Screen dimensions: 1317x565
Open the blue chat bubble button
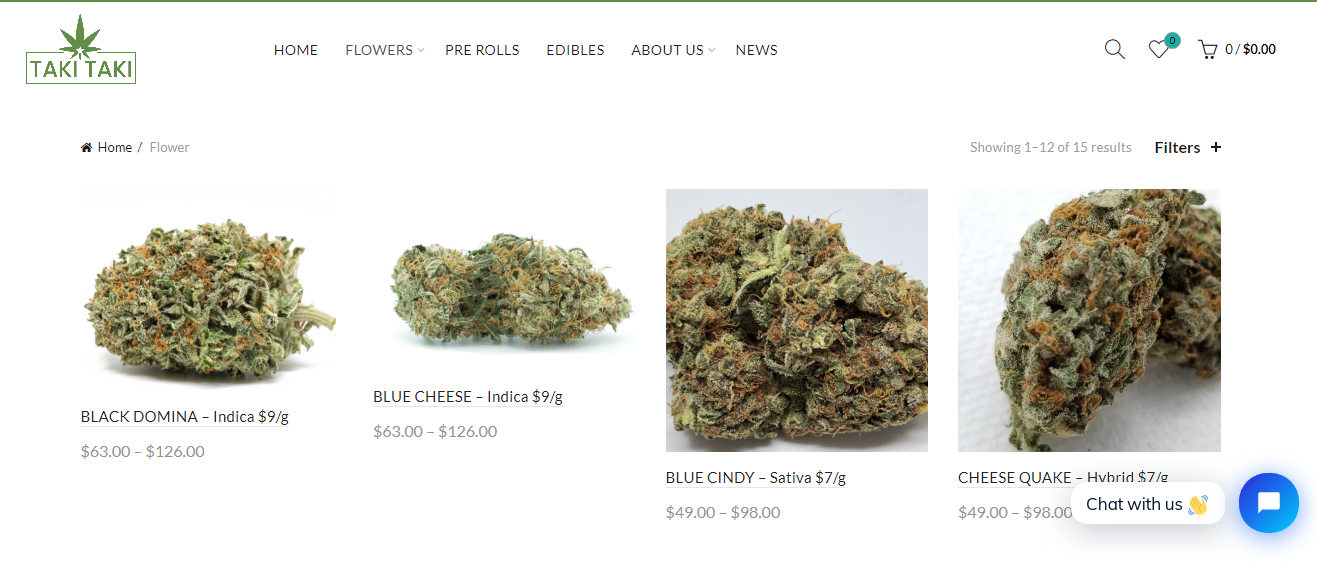tap(1268, 503)
